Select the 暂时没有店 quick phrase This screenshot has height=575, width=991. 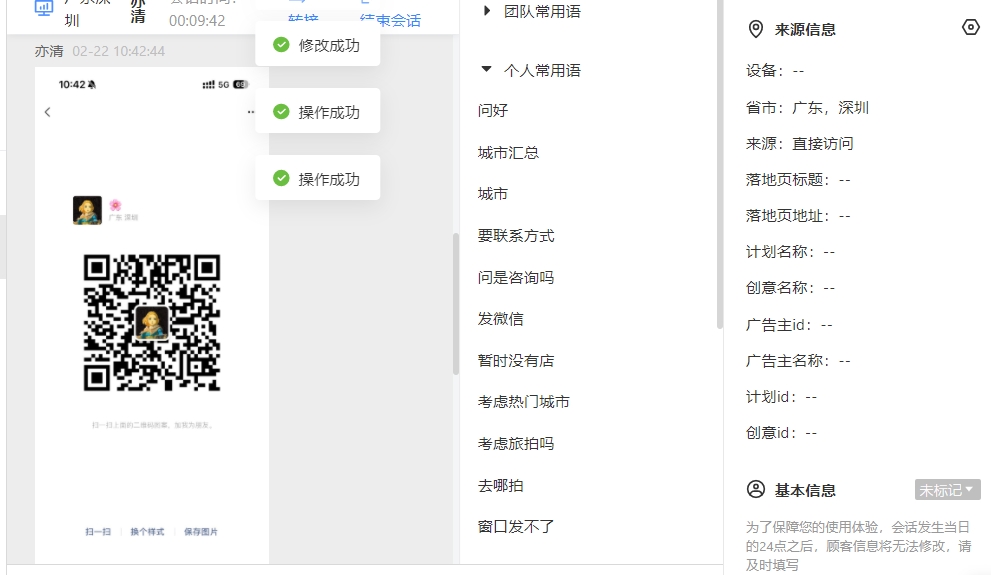pyautogui.click(x=516, y=361)
